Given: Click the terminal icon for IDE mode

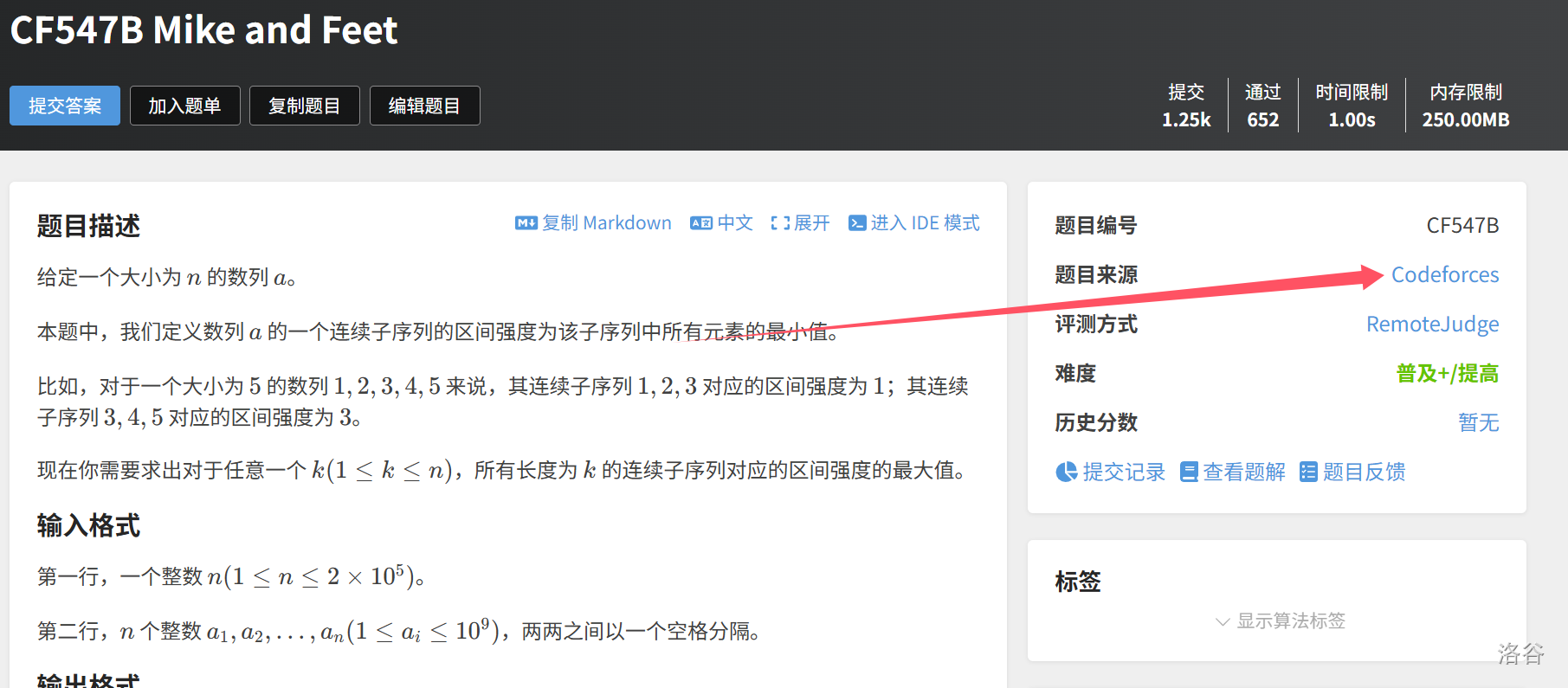Looking at the screenshot, I should click(x=857, y=223).
